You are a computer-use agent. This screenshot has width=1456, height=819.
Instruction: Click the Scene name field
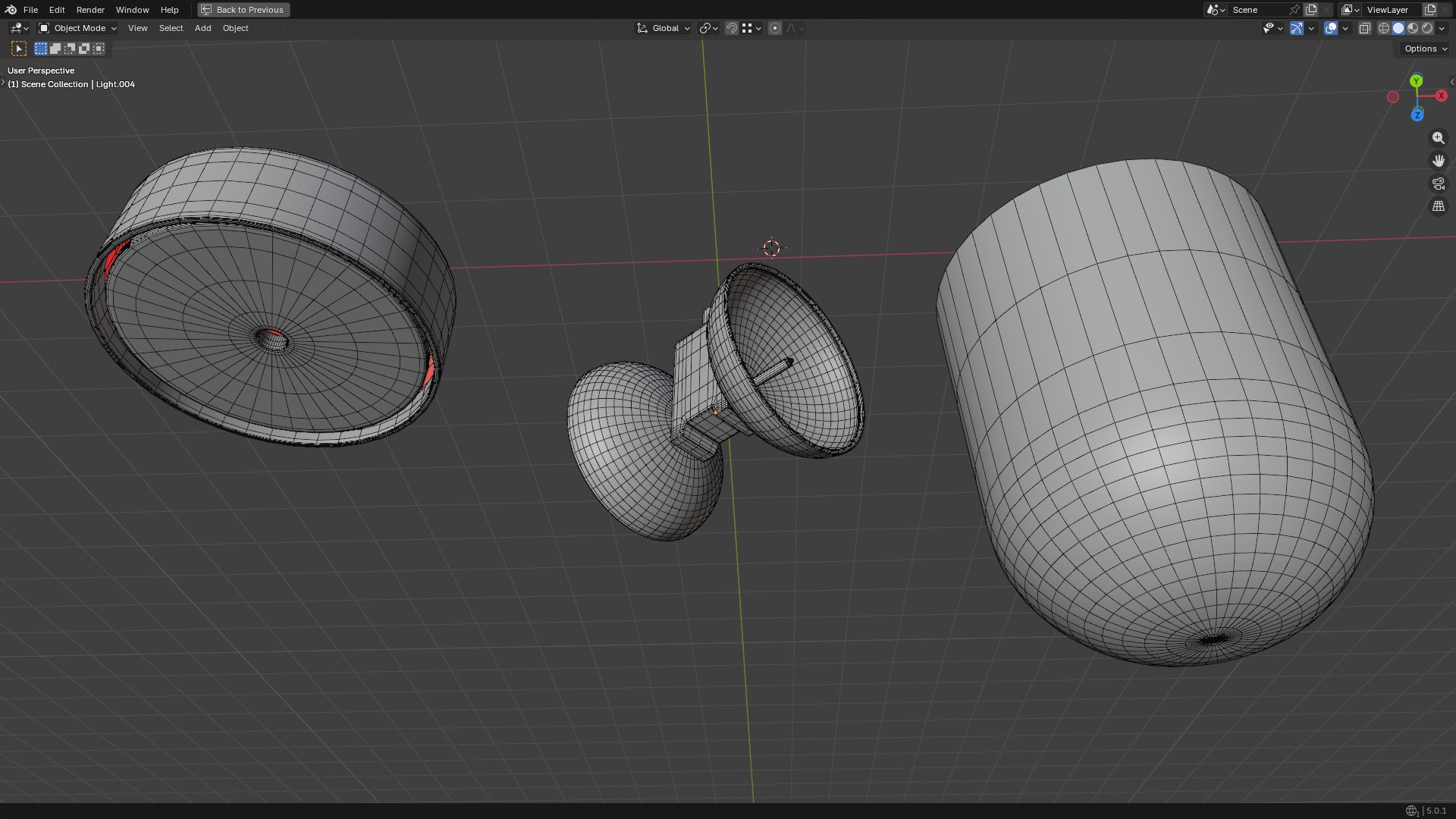coord(1258,10)
